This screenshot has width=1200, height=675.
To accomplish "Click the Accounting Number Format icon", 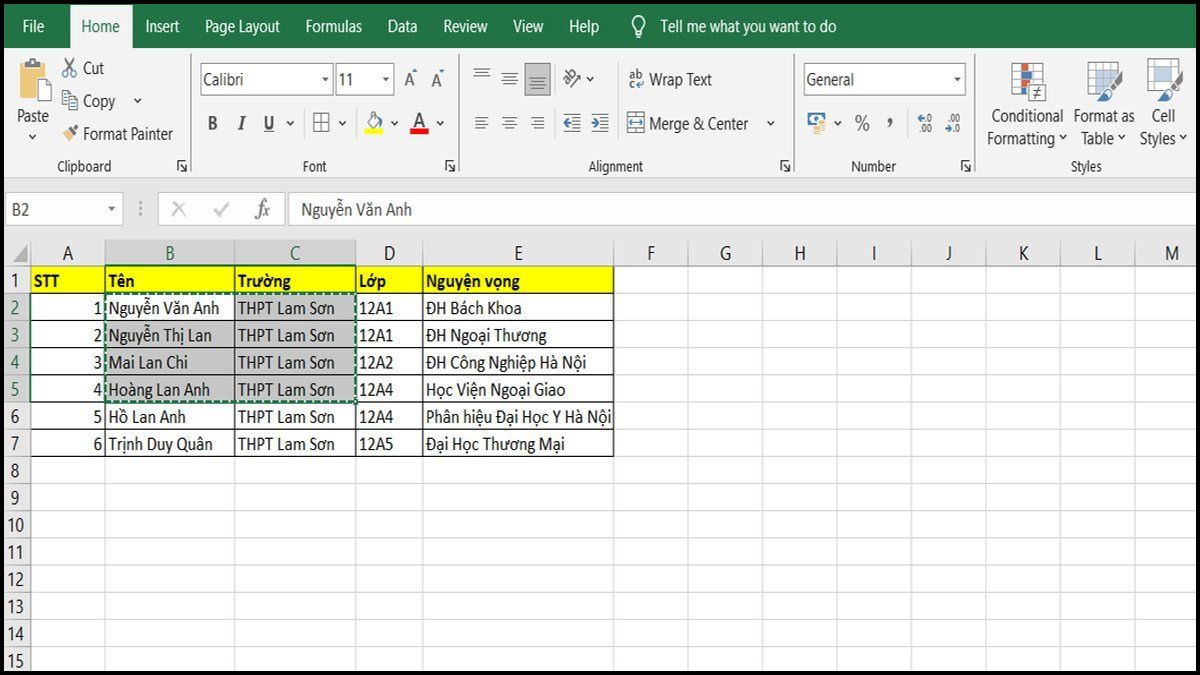I will (x=817, y=122).
